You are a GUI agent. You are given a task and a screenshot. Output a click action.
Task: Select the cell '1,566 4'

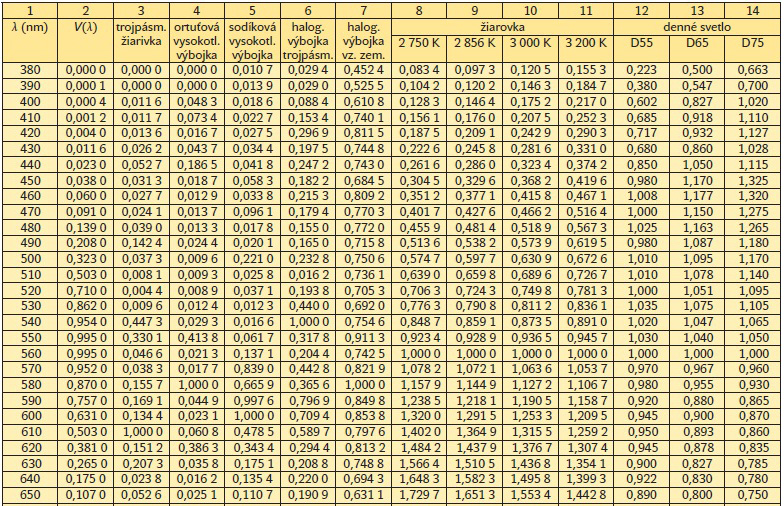click(x=419, y=463)
